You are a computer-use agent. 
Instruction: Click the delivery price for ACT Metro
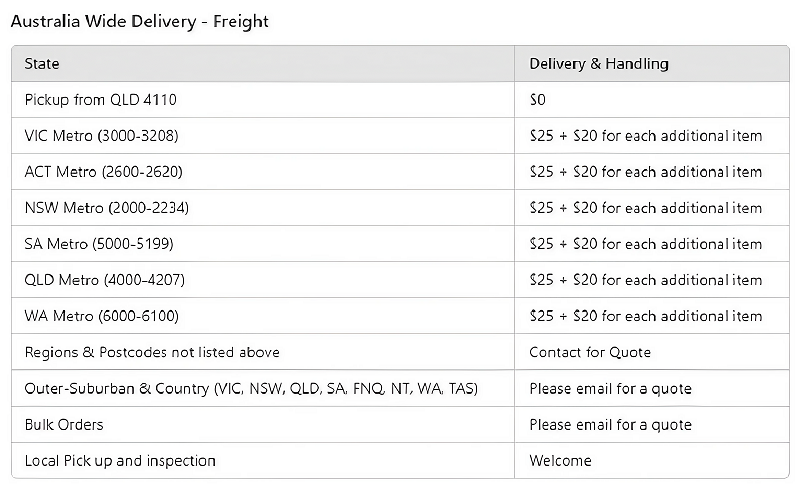coord(645,172)
